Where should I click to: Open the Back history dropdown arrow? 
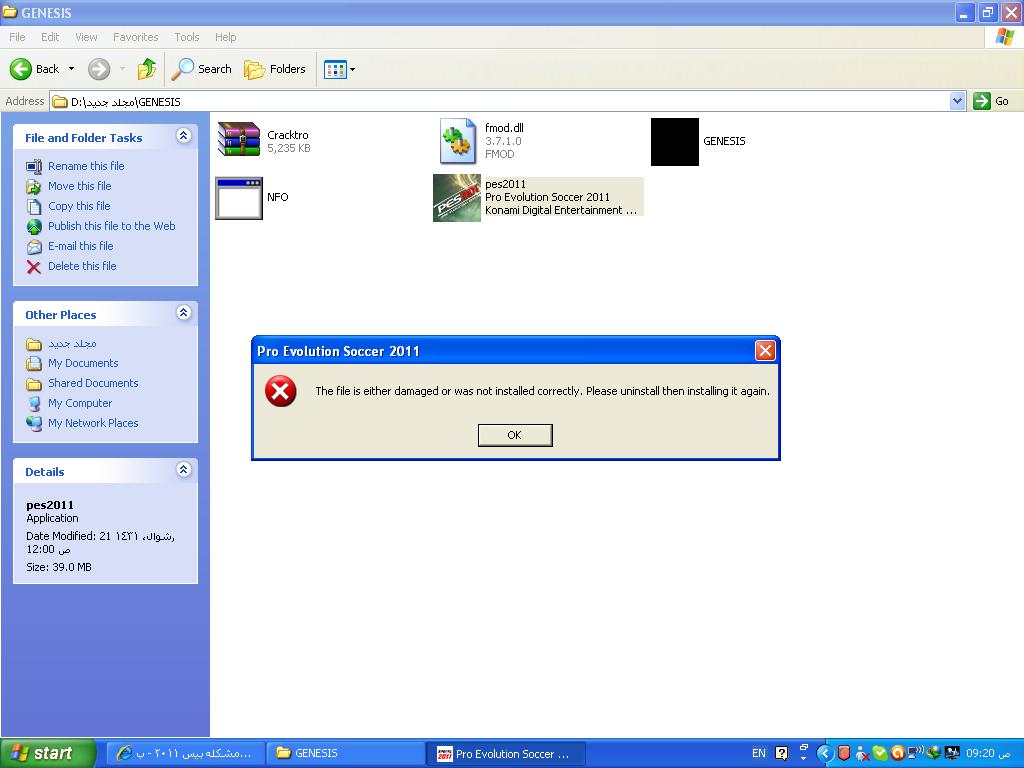(71, 69)
